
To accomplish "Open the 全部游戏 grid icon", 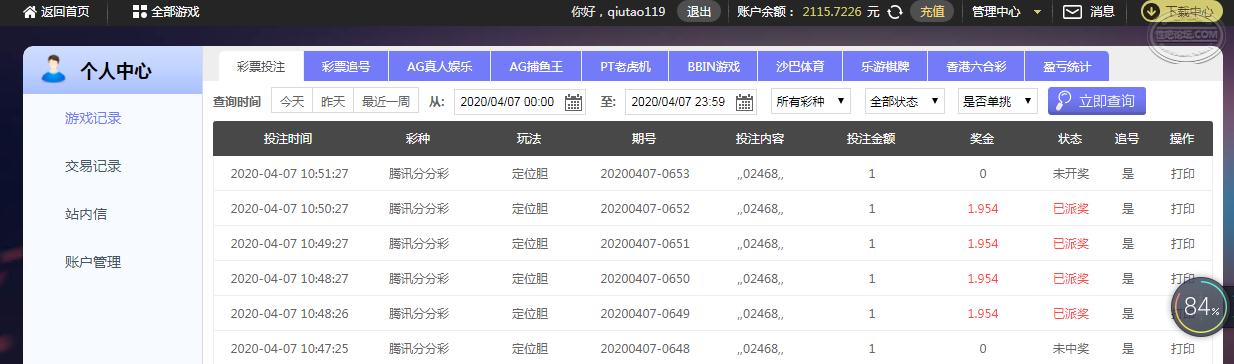I will tap(139, 12).
